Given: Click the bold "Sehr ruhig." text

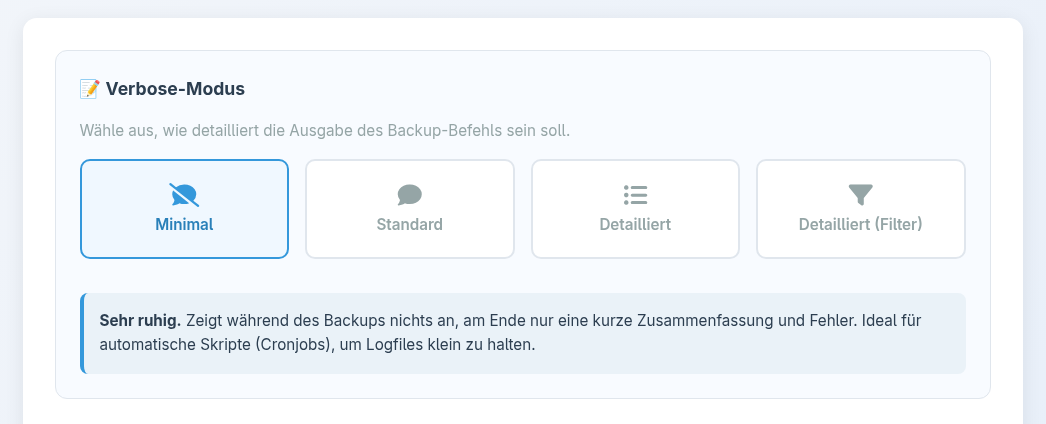Looking at the screenshot, I should pyautogui.click(x=140, y=321).
